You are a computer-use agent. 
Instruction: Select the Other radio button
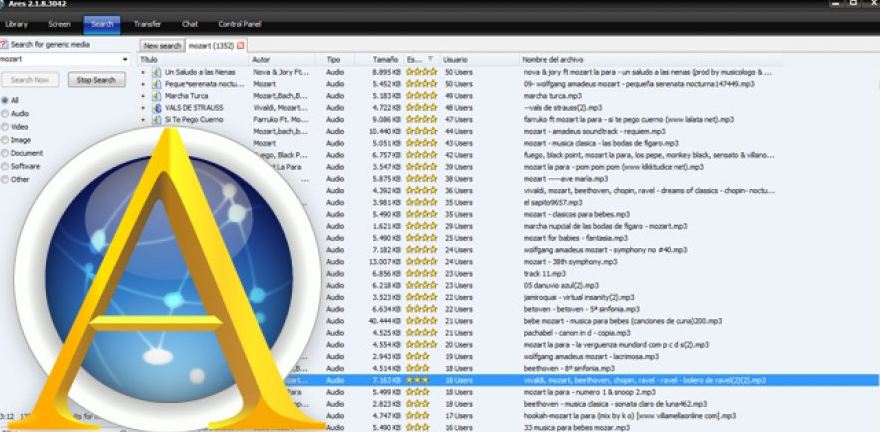click(x=5, y=180)
